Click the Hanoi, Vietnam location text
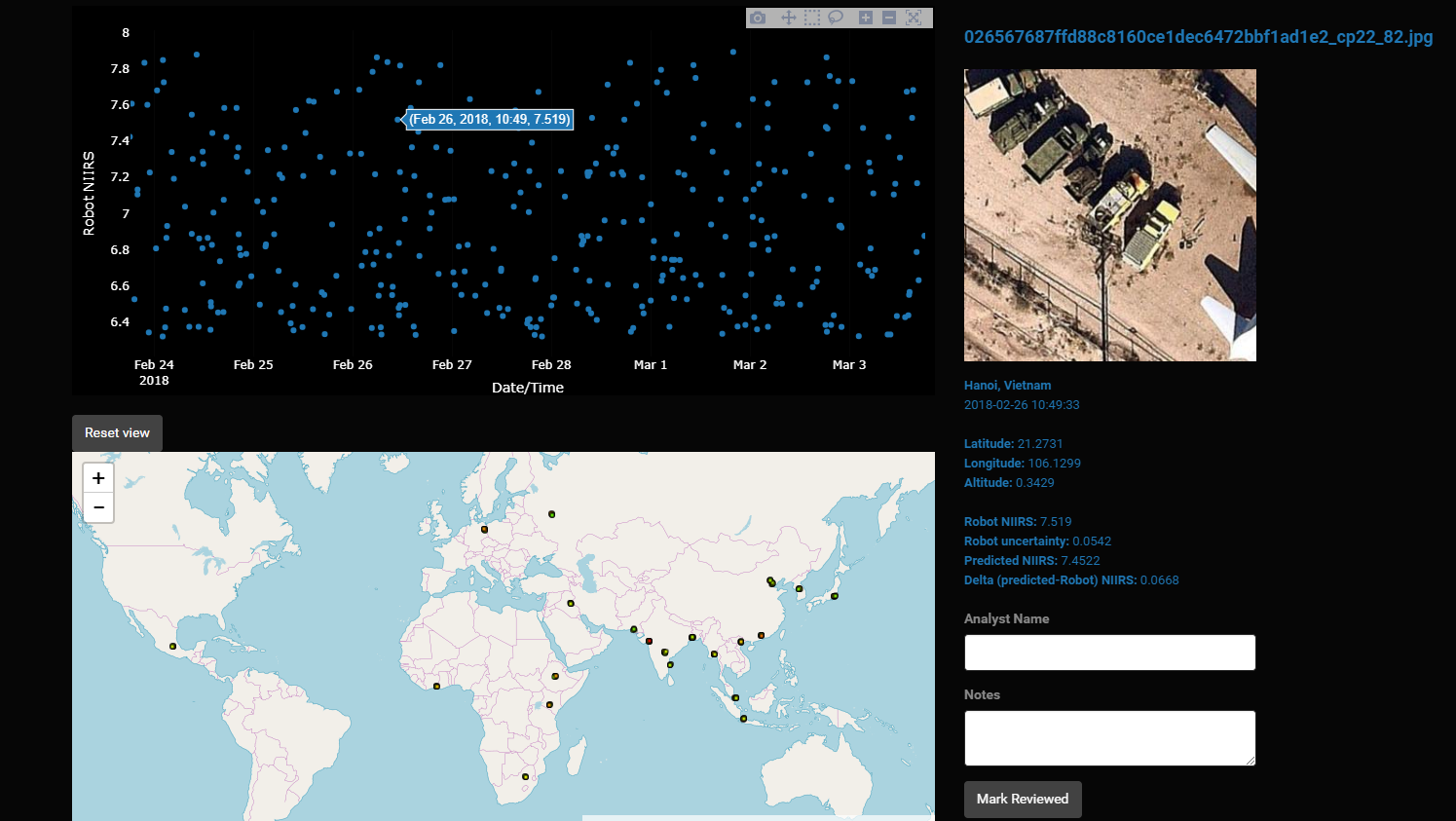 (x=1007, y=386)
